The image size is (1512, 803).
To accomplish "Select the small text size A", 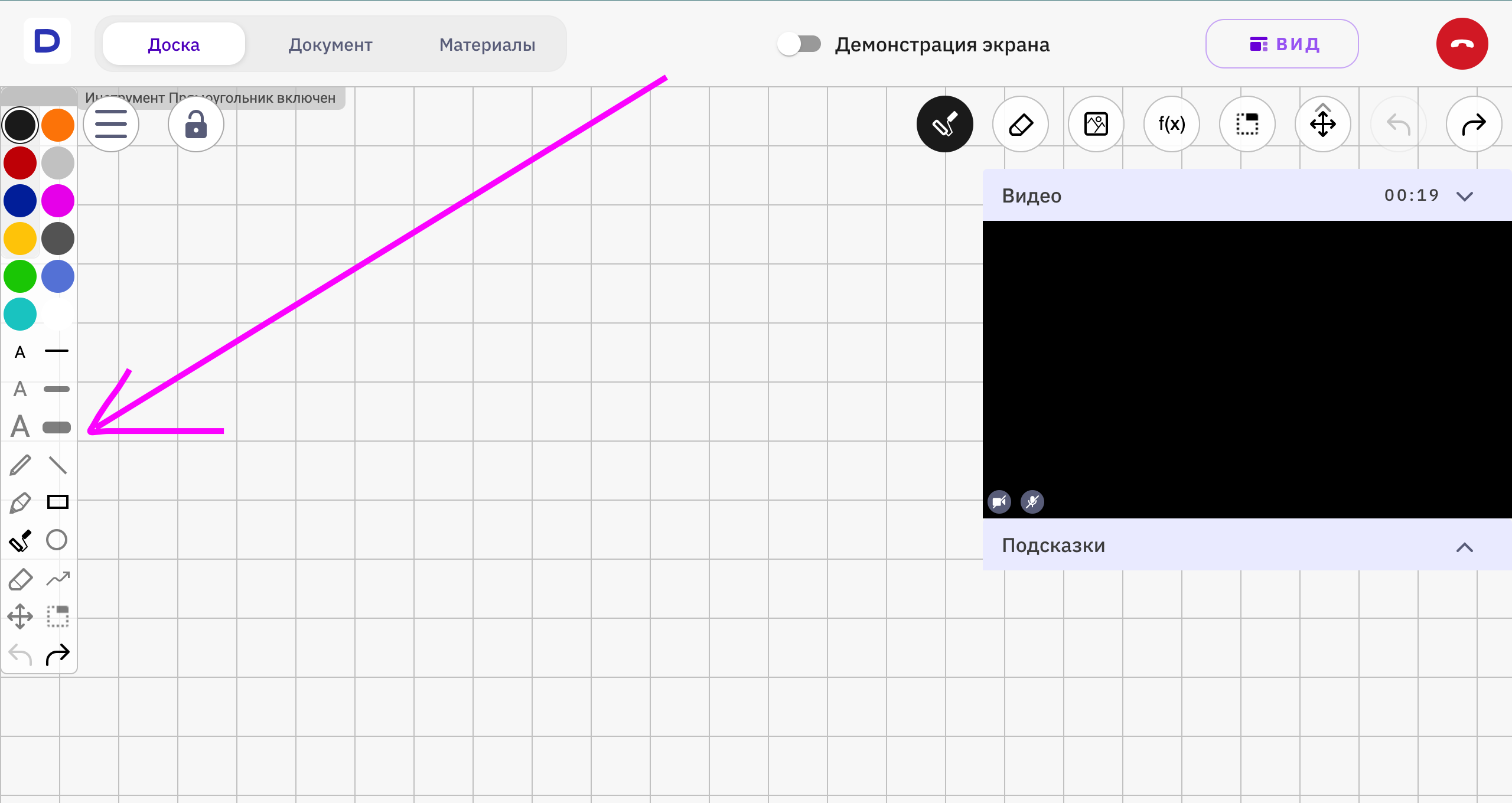I will (x=20, y=352).
